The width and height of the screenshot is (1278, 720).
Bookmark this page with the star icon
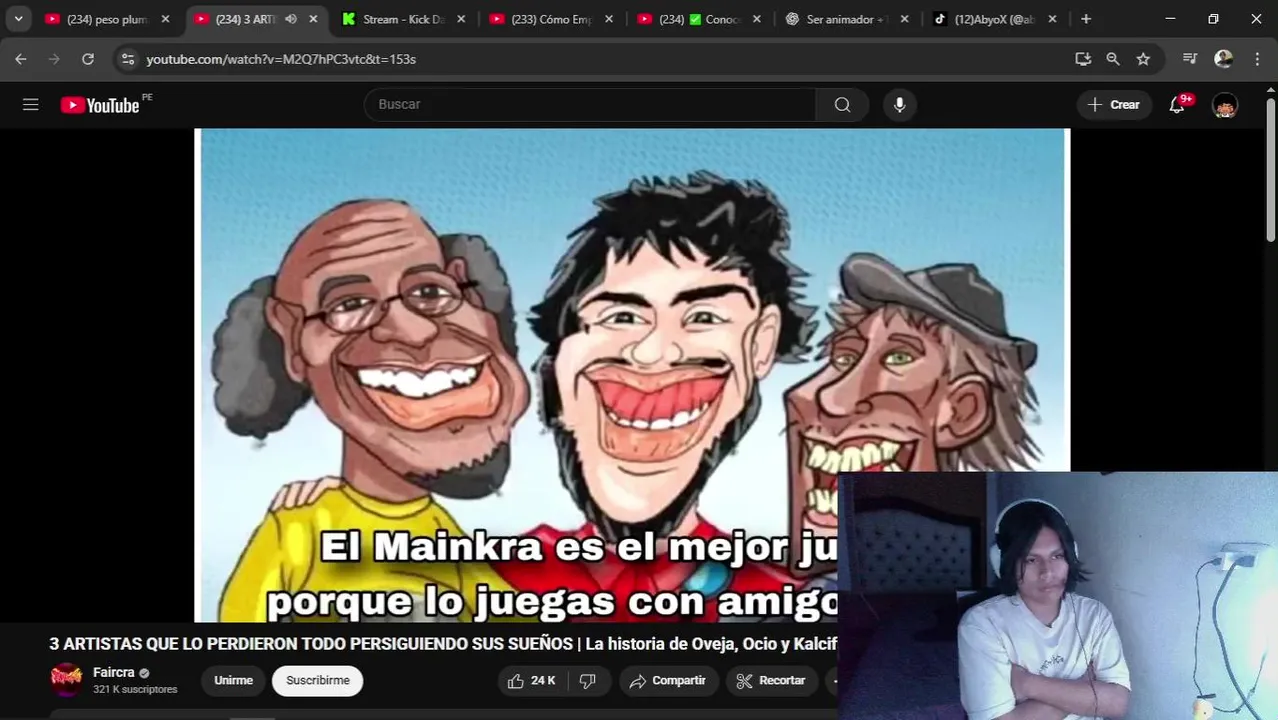pyautogui.click(x=1143, y=59)
